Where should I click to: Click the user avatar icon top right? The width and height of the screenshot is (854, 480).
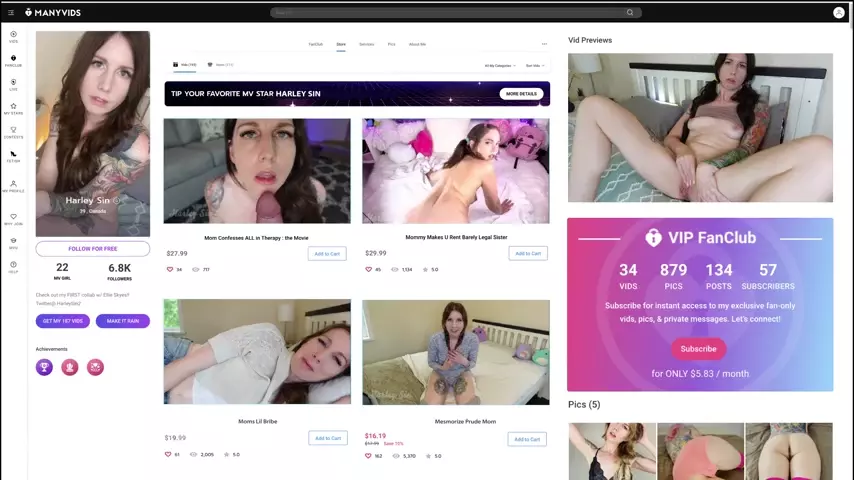838,12
